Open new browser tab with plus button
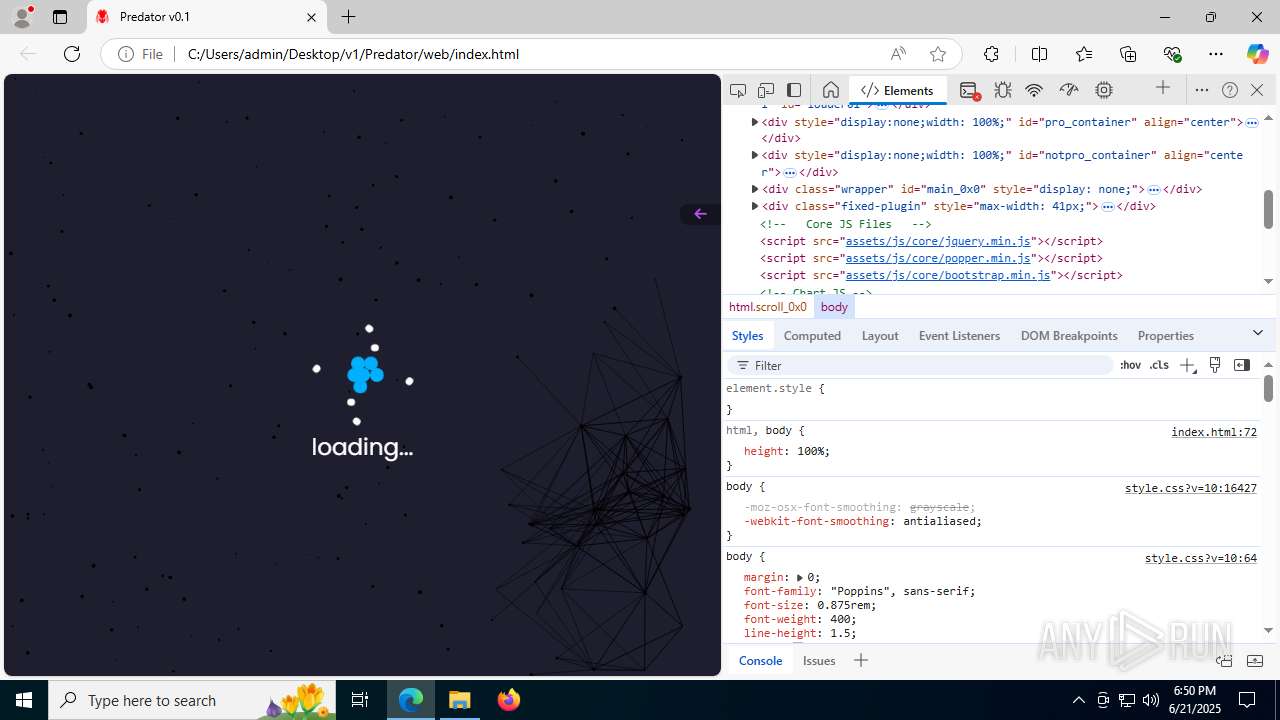This screenshot has width=1280, height=720. pos(348,17)
